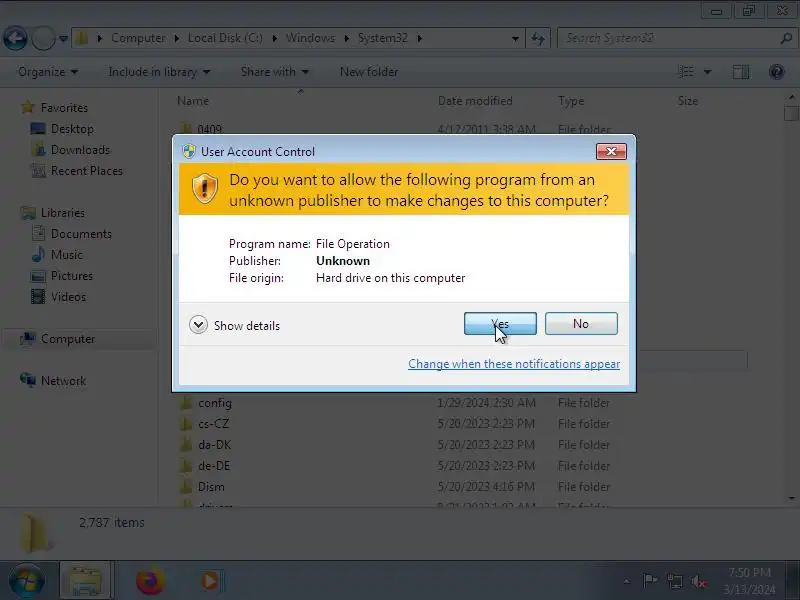The width and height of the screenshot is (800, 600).
Task: Open address bar previous locations dropdown
Action: [x=515, y=38]
